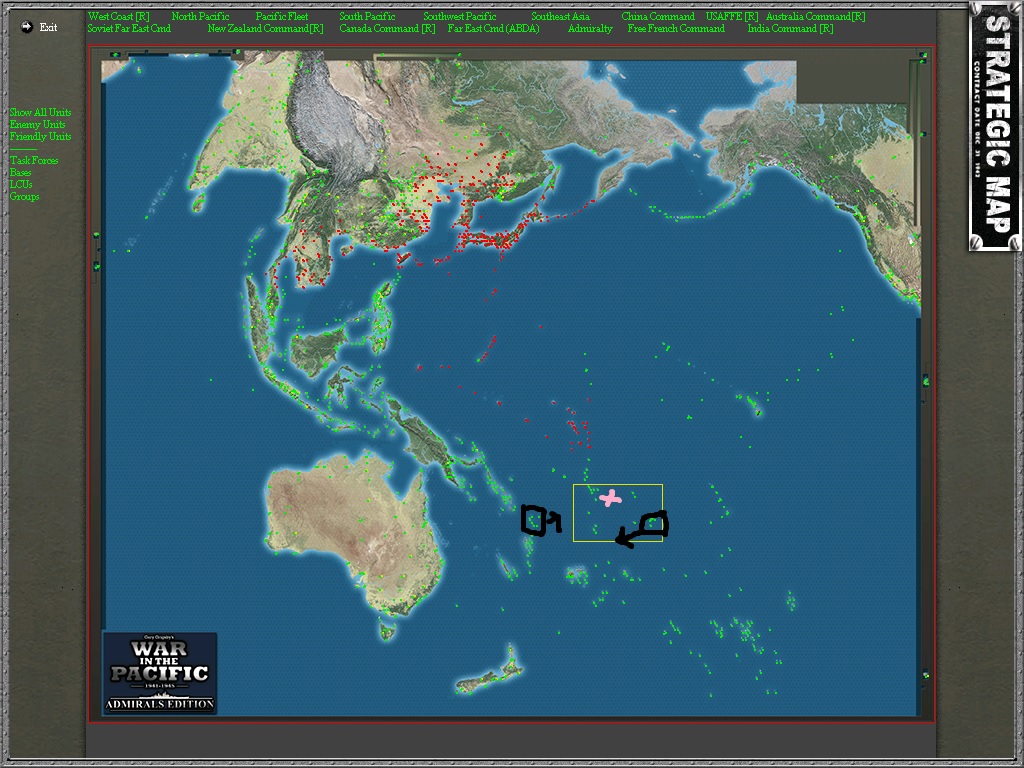Toggle LCUs display on map
The height and width of the screenshot is (768, 1024).
click(x=21, y=184)
